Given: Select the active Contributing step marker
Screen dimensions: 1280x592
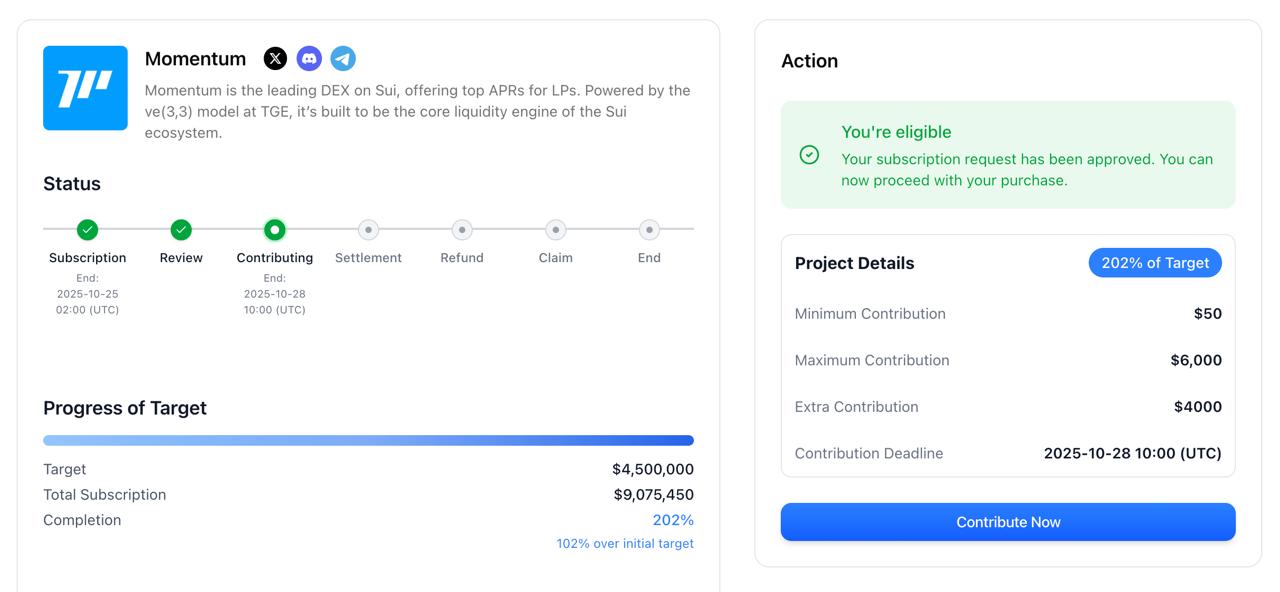Looking at the screenshot, I should tap(275, 230).
